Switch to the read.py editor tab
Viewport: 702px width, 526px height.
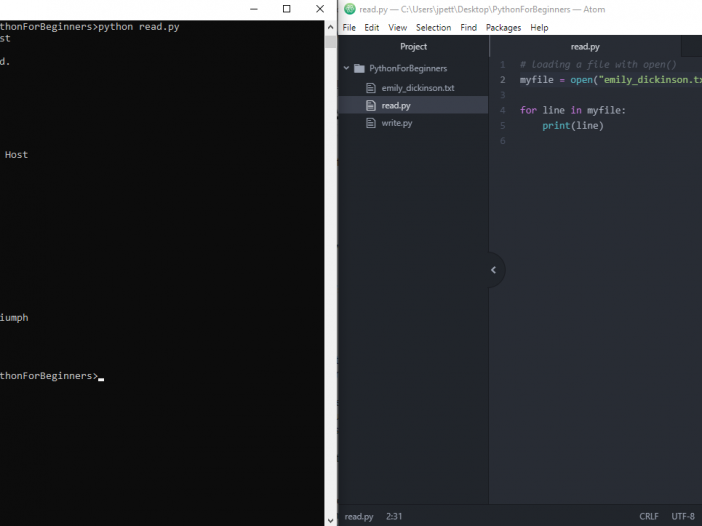585,47
